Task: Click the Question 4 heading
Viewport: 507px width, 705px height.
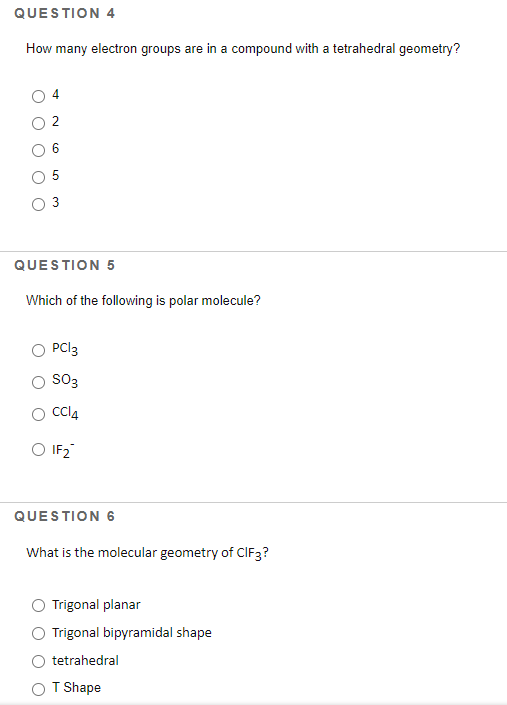Action: click(x=65, y=13)
